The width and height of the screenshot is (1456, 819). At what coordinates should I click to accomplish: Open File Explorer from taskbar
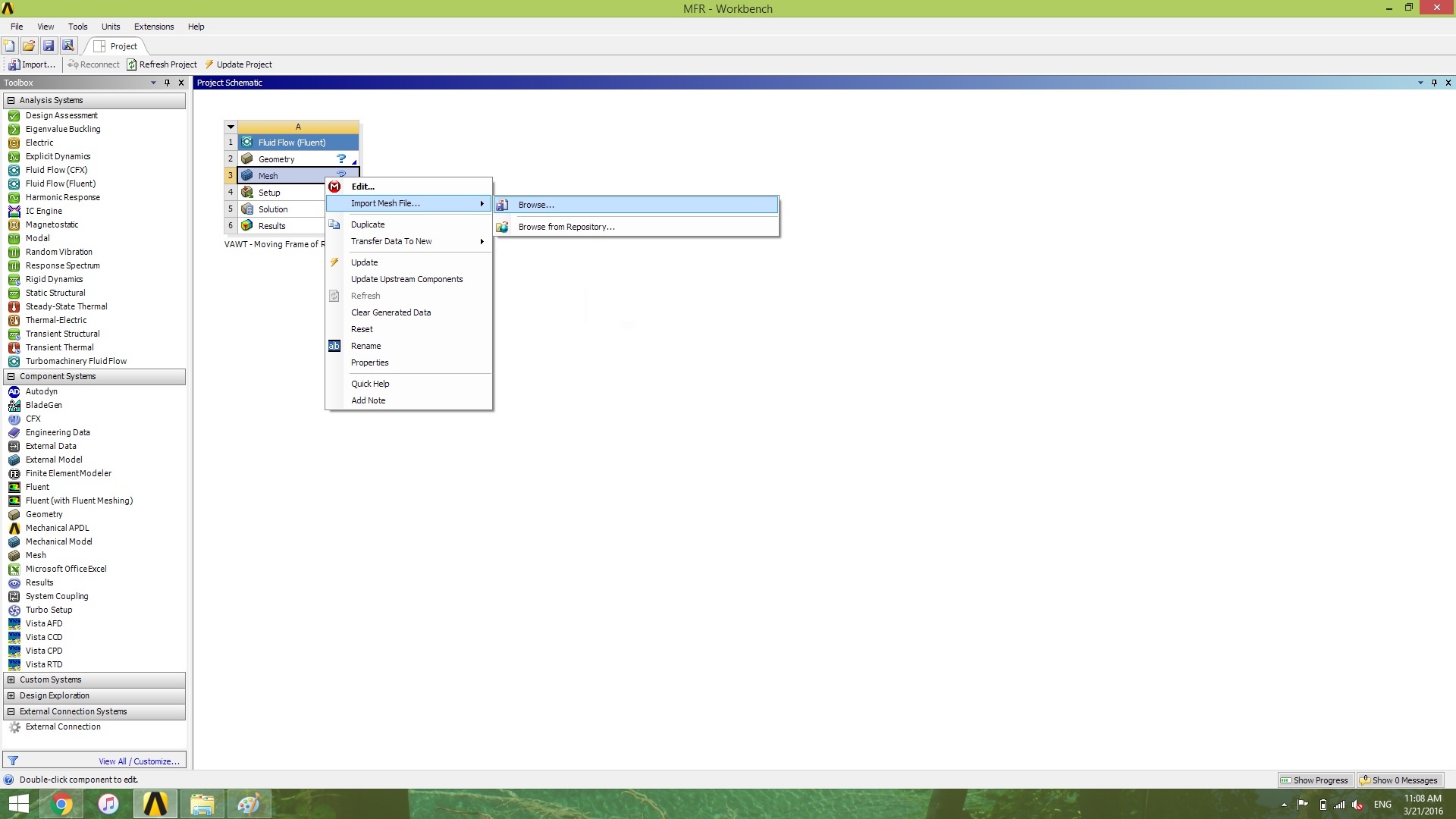pyautogui.click(x=202, y=804)
